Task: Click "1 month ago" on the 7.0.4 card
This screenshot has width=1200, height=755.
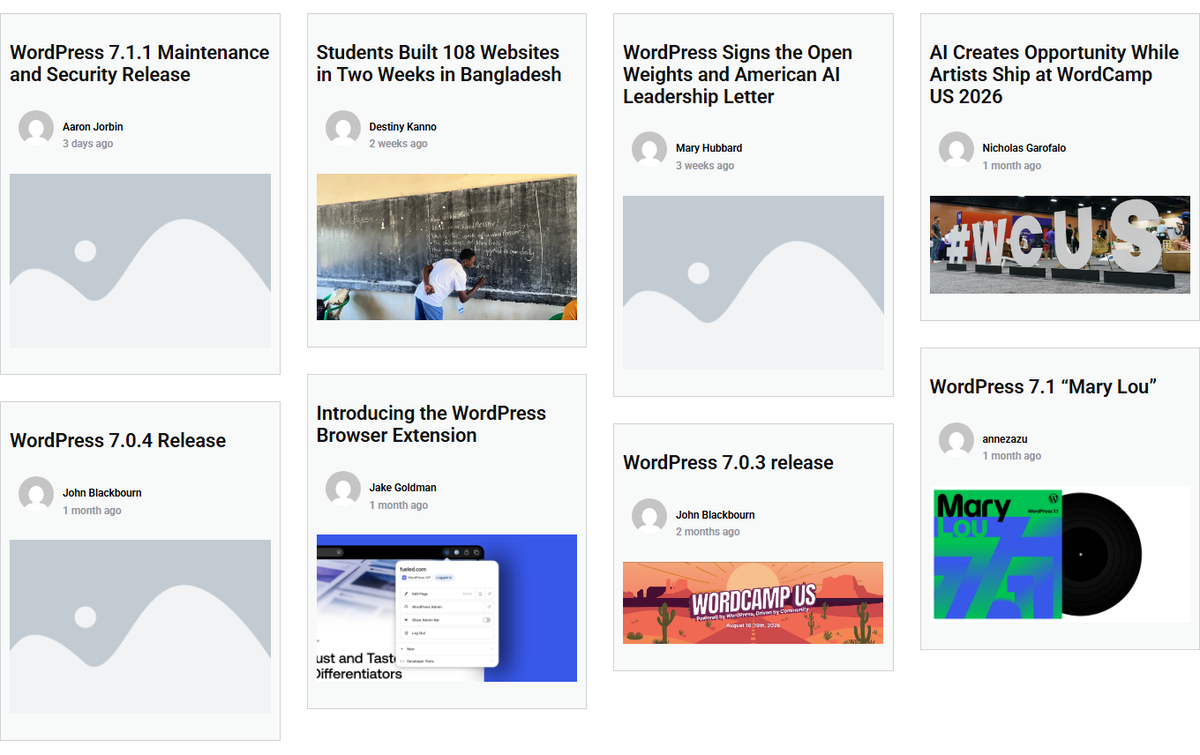Action: (x=92, y=511)
